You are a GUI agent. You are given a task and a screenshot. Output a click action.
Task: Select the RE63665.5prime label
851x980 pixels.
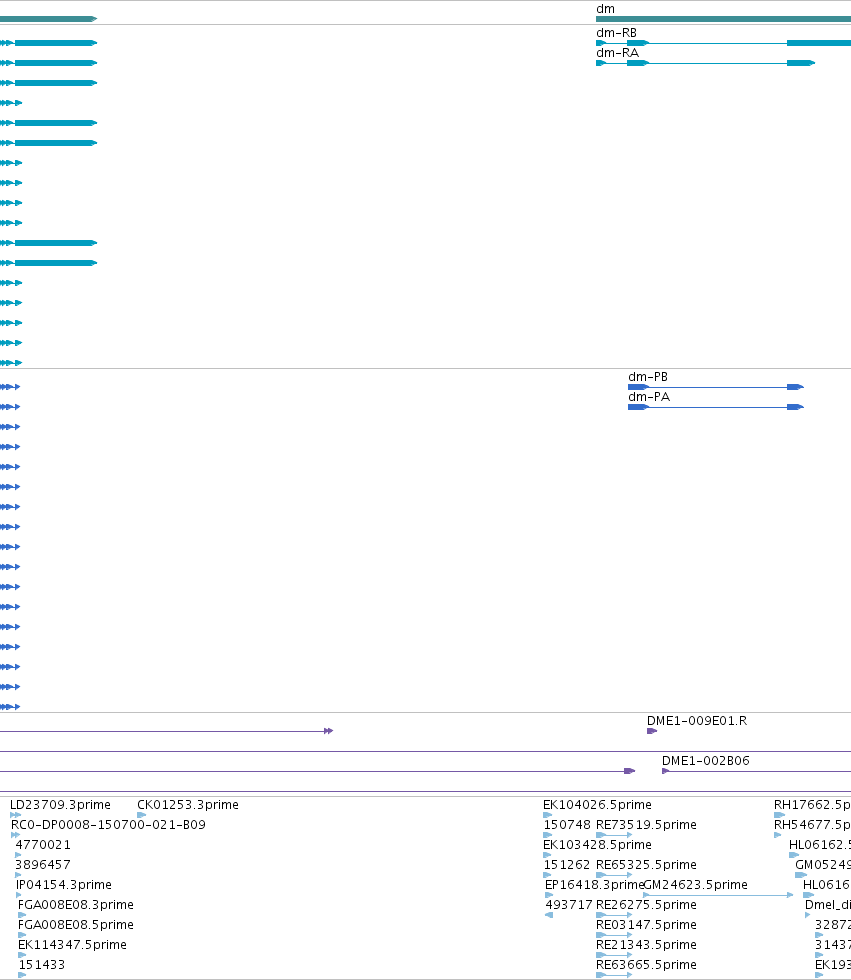[x=646, y=964]
